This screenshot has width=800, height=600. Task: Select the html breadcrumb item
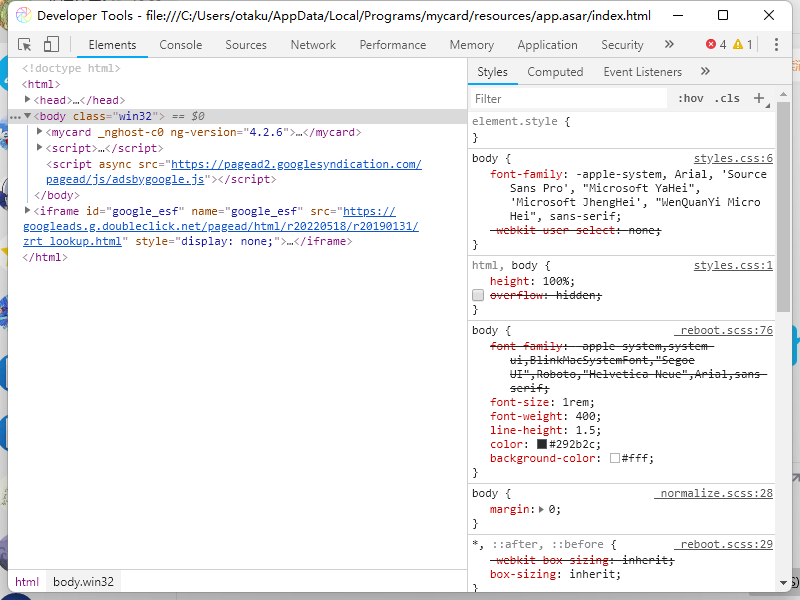click(x=27, y=582)
